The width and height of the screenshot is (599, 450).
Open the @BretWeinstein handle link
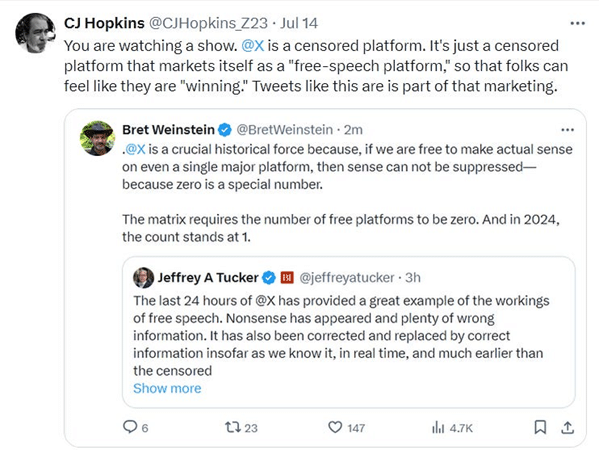click(285, 130)
